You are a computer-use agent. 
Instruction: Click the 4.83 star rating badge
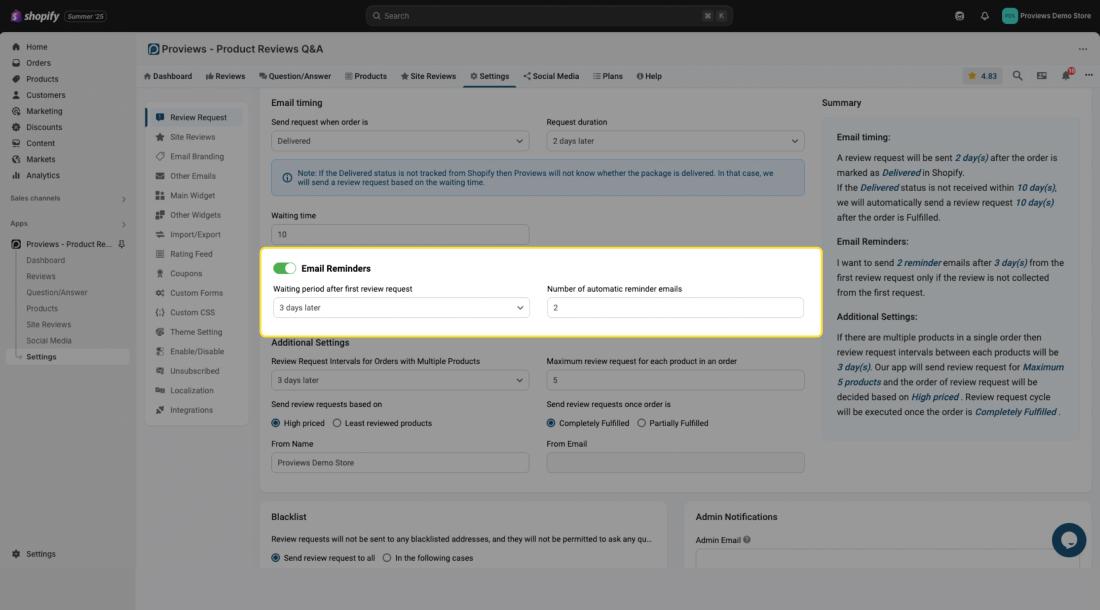982,76
